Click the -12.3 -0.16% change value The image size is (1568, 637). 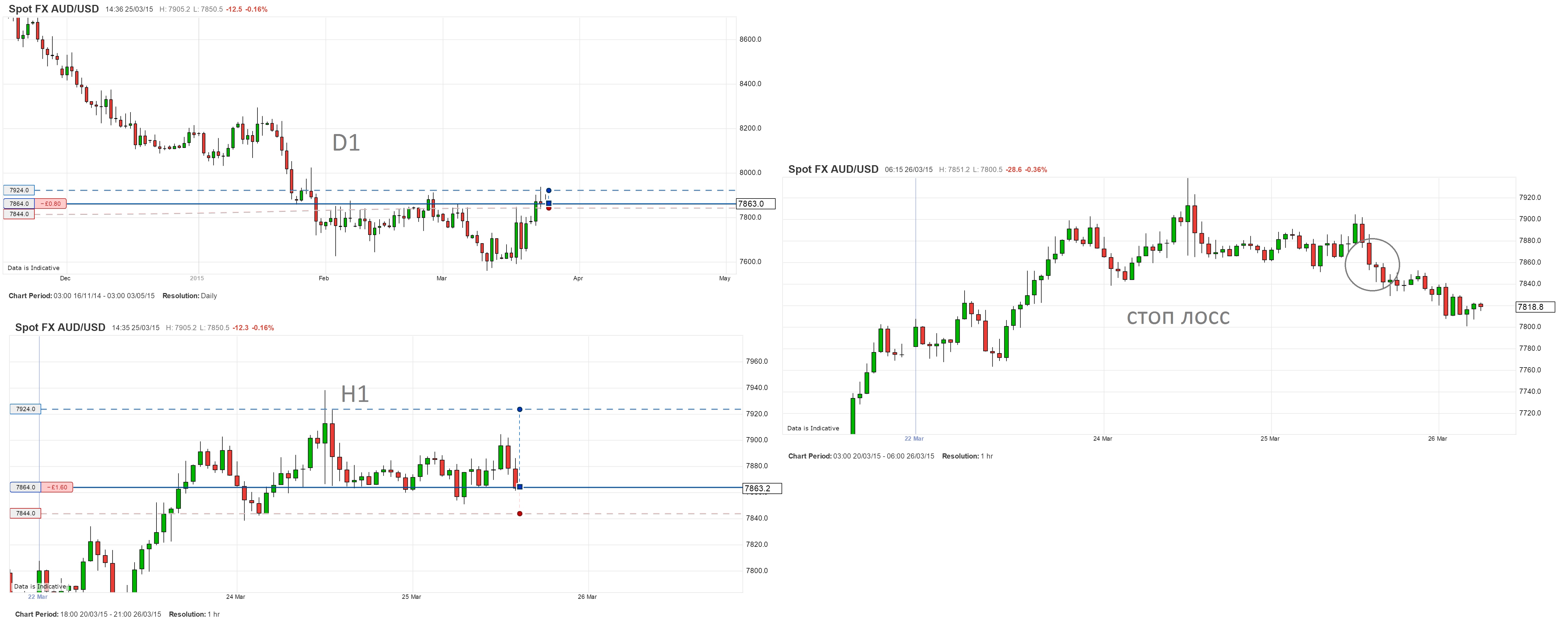pos(253,328)
